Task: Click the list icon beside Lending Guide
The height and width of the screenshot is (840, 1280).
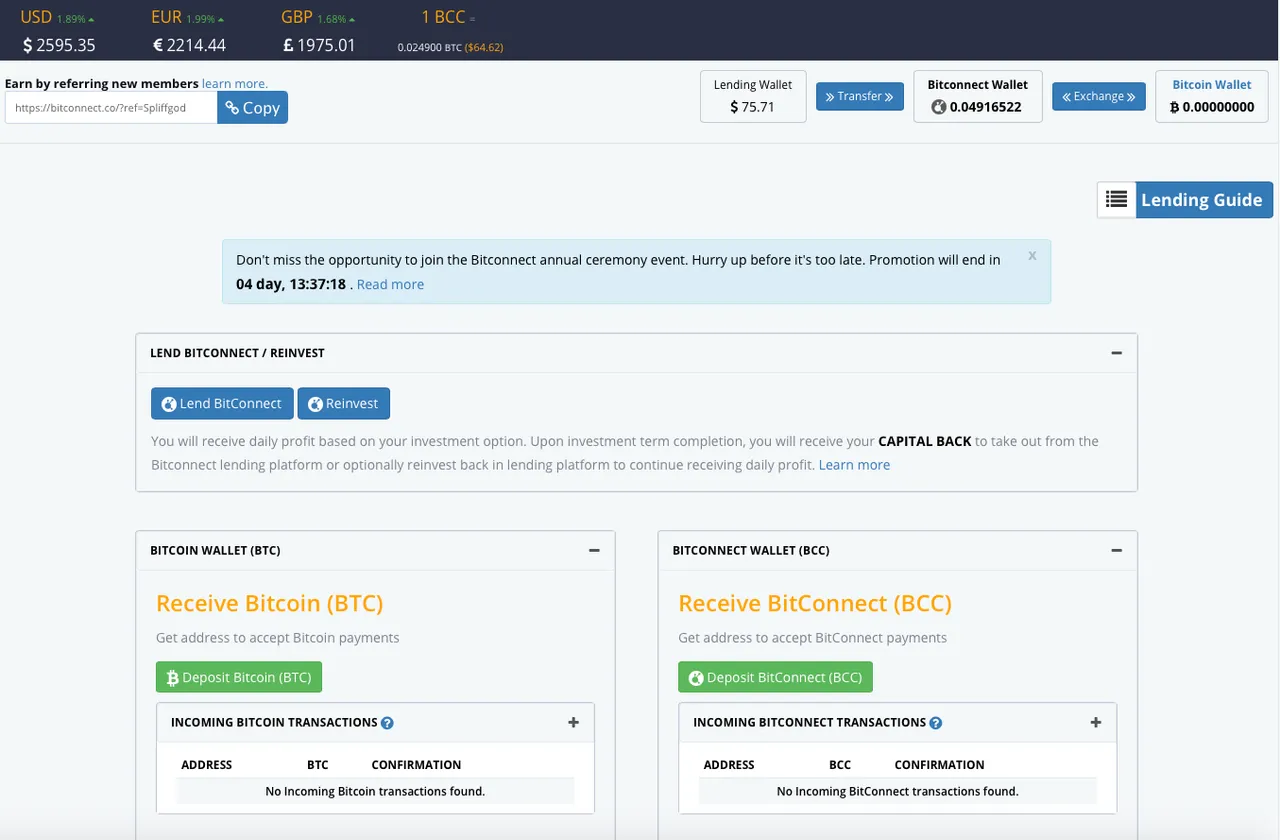Action: coord(1117,200)
